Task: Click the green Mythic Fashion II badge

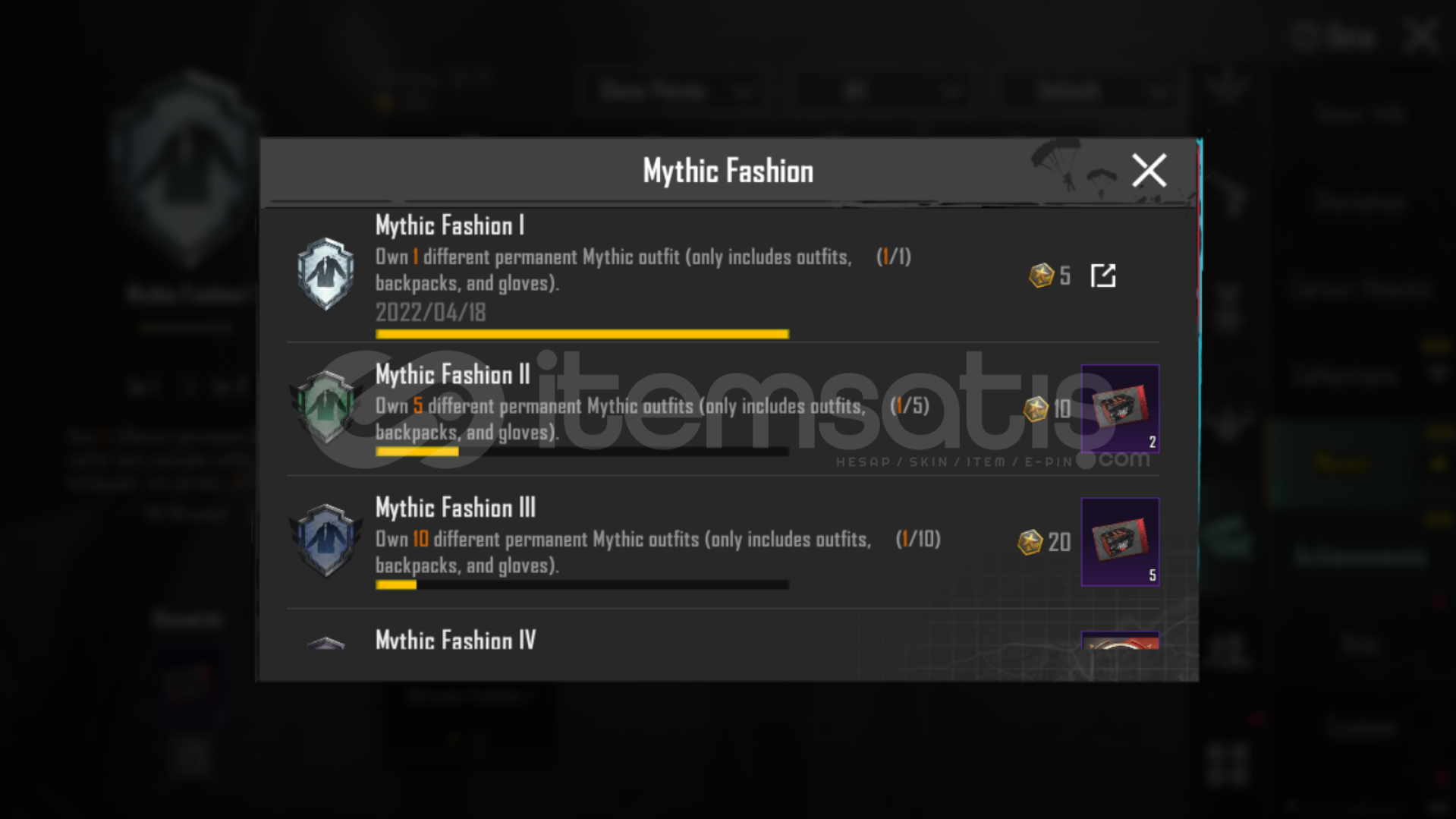Action: 325,406
